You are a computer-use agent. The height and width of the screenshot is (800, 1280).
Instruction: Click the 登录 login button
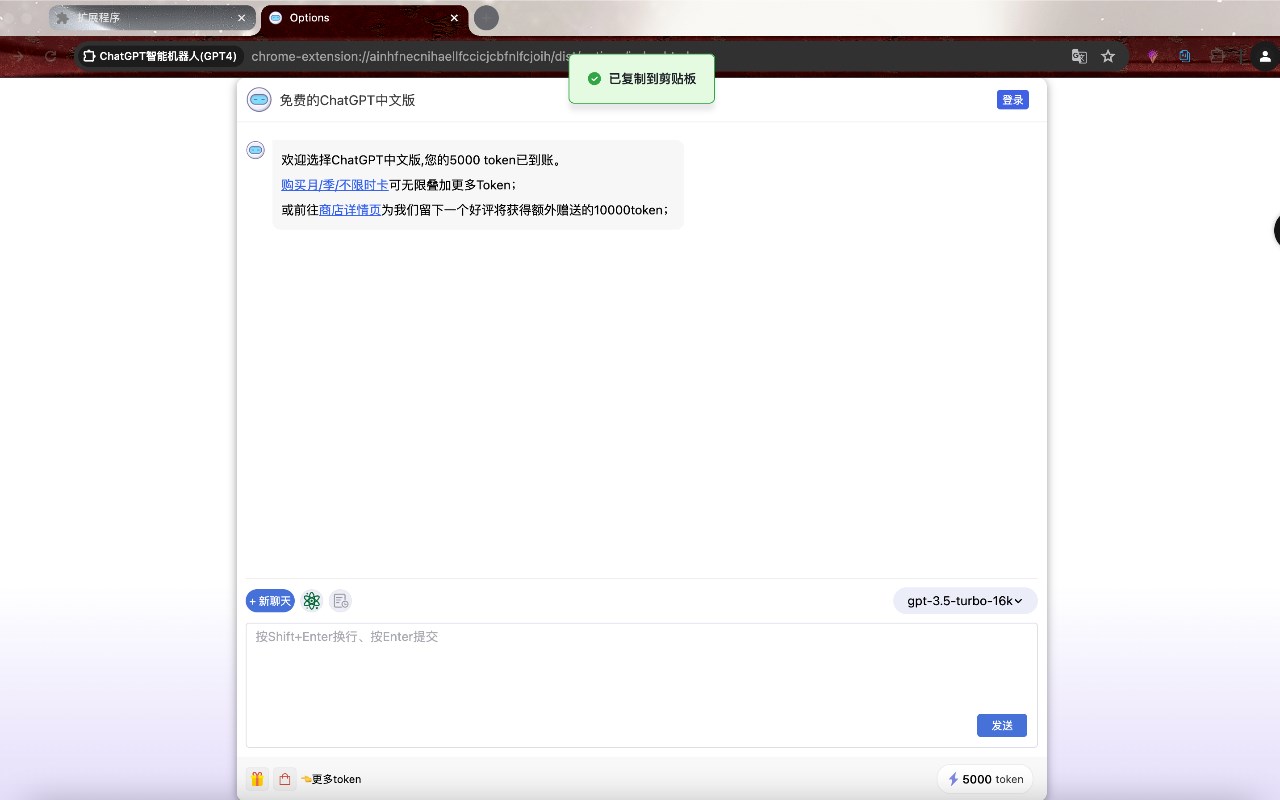coord(1013,100)
